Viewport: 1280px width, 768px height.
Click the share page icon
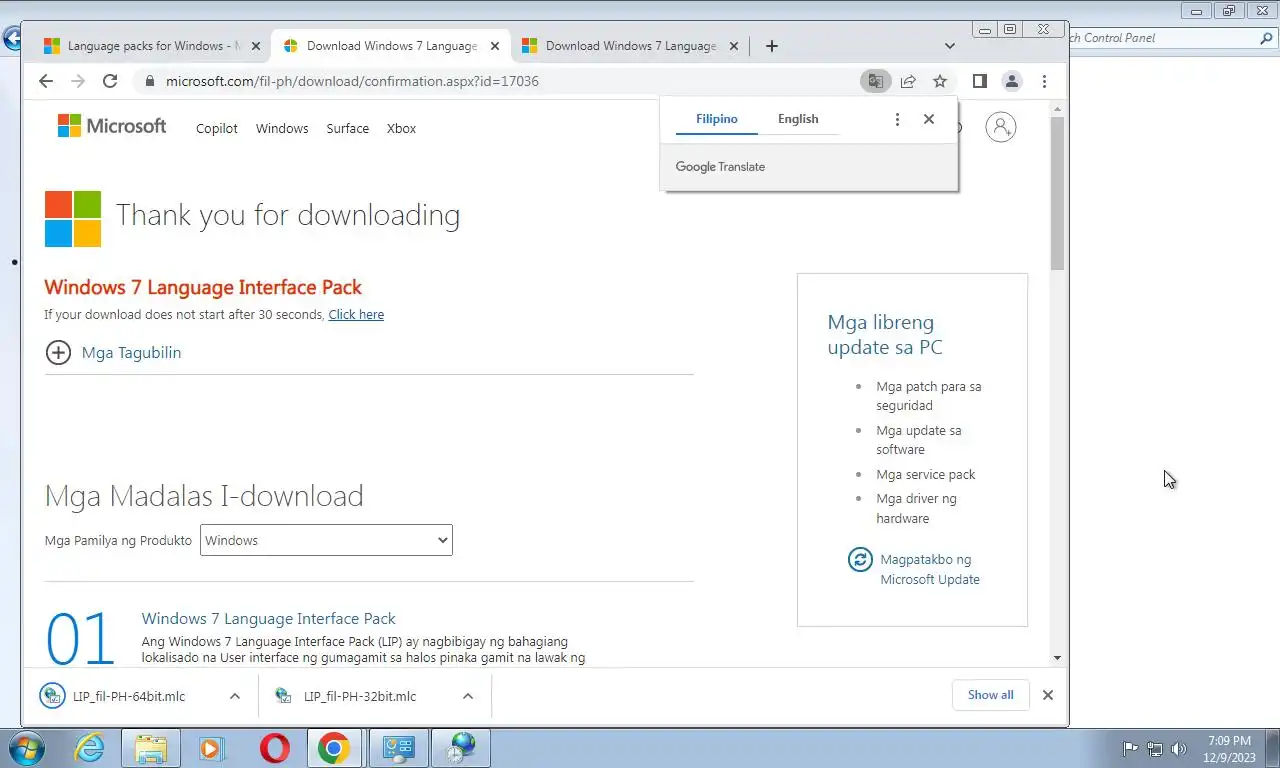coord(908,81)
